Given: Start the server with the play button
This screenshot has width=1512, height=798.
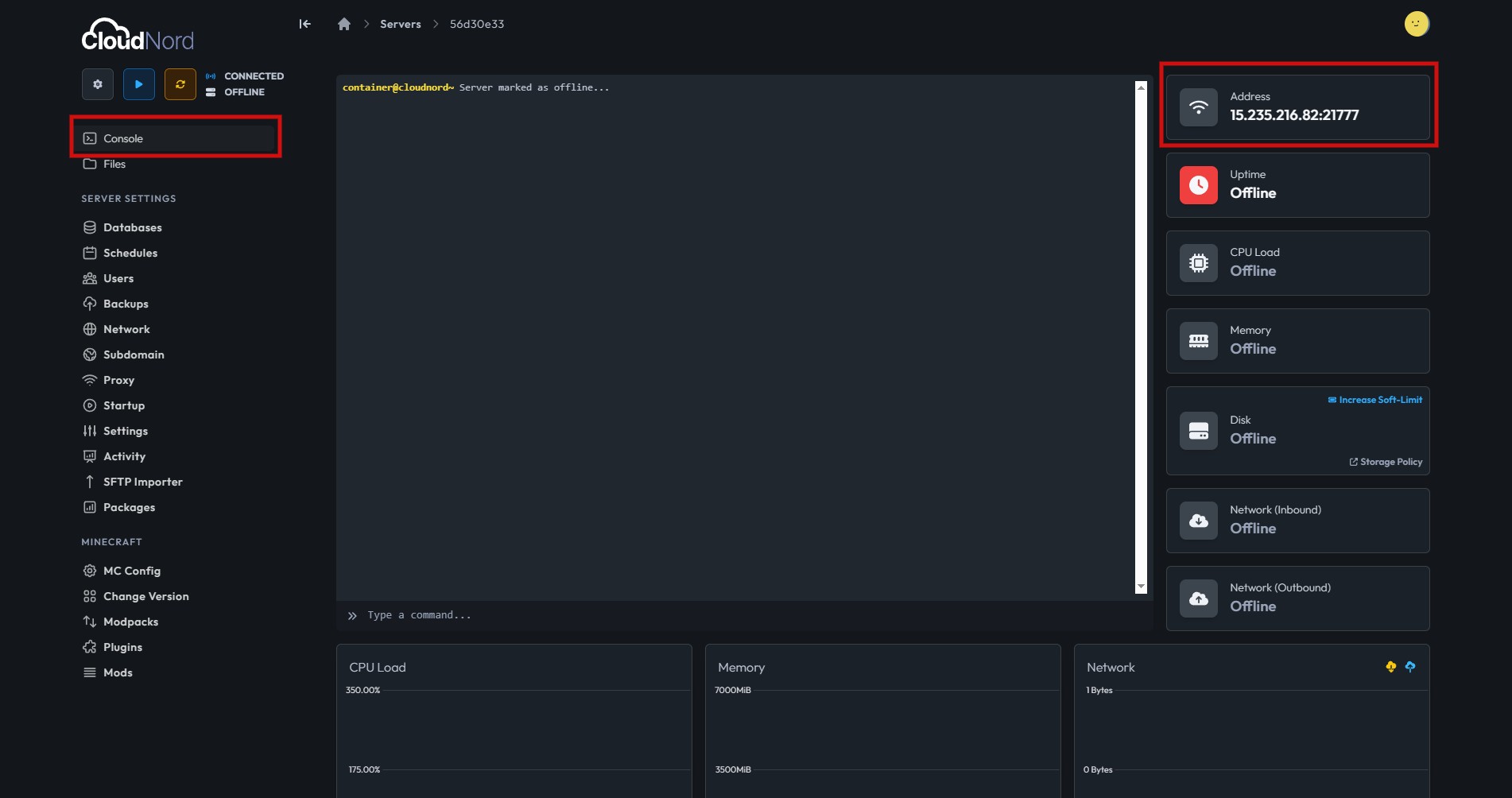Looking at the screenshot, I should pyautogui.click(x=139, y=84).
